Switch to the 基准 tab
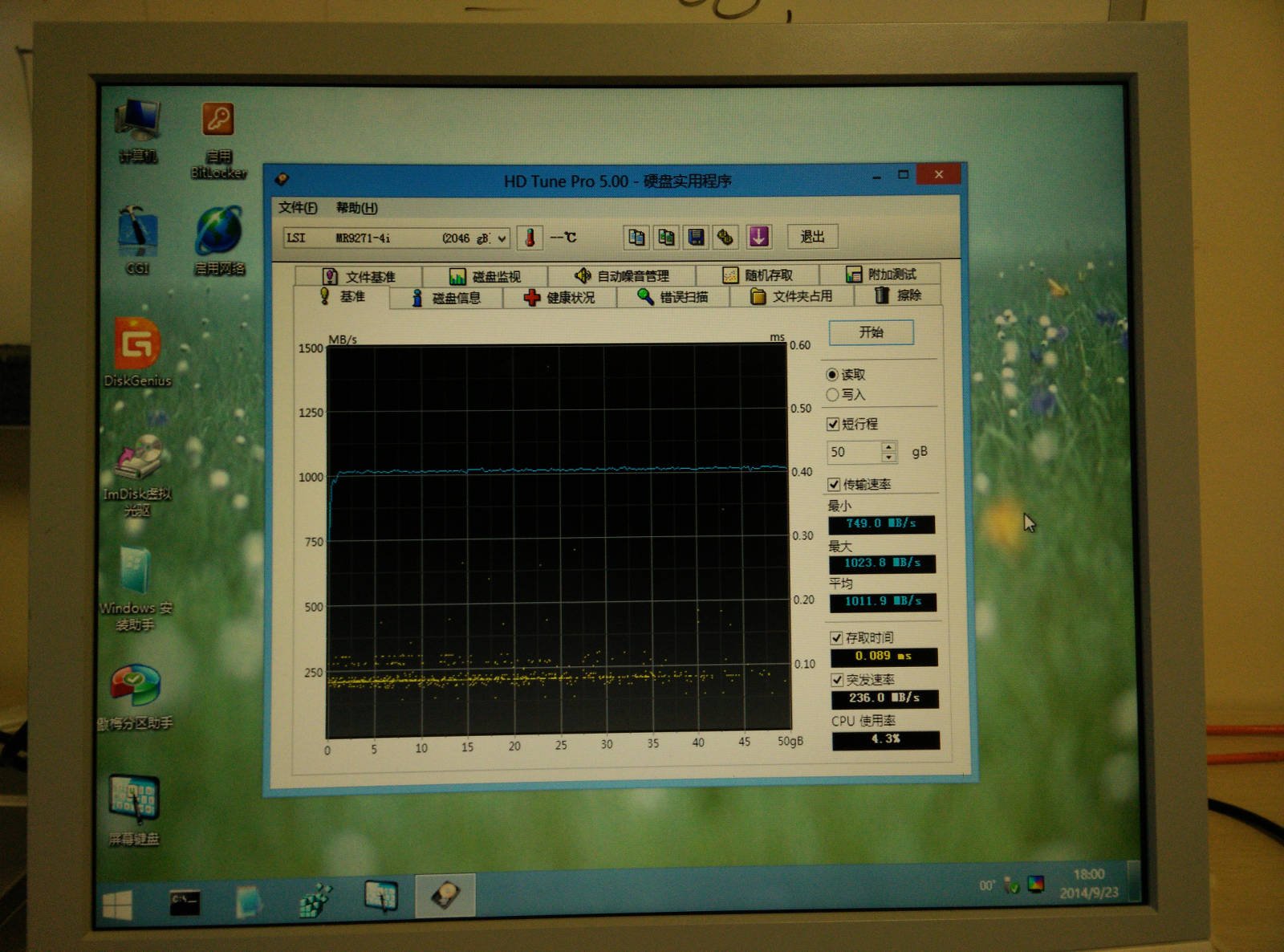The image size is (1284, 952). [343, 297]
